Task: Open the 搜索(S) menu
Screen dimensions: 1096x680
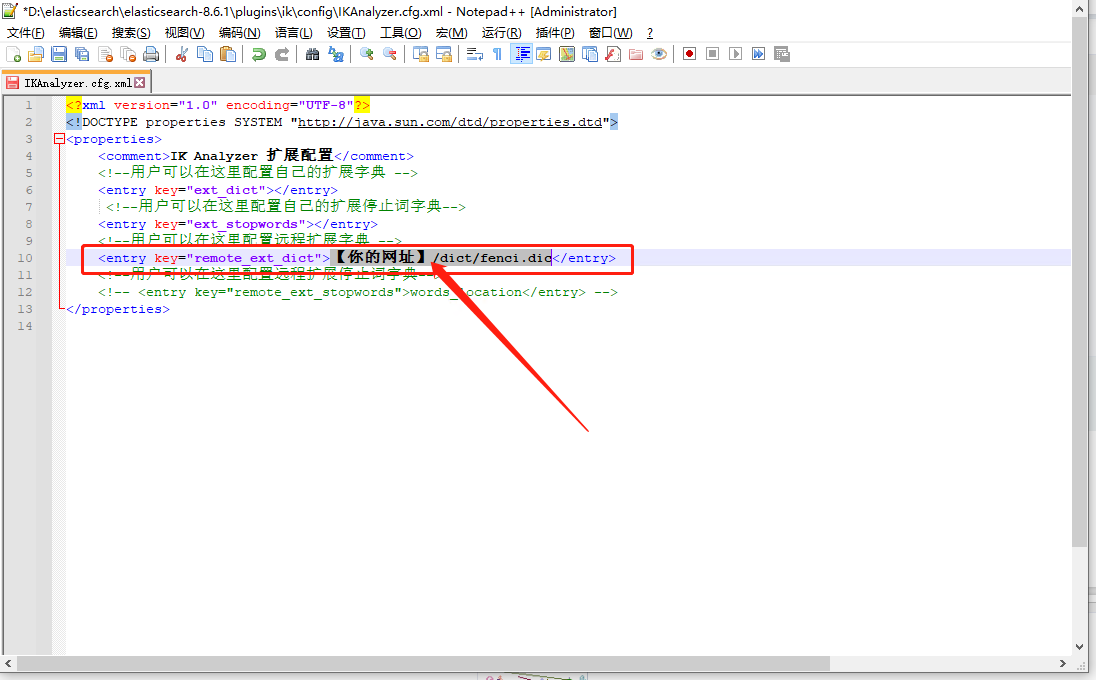Action: coord(131,33)
